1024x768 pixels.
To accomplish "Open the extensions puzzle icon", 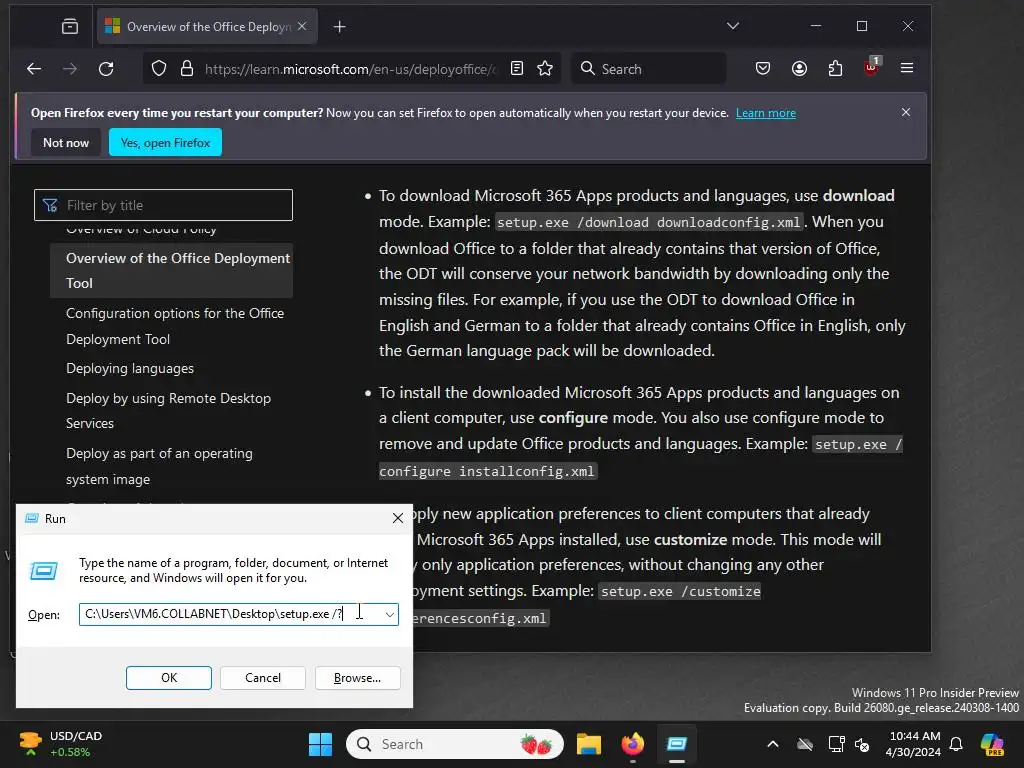I will [835, 69].
